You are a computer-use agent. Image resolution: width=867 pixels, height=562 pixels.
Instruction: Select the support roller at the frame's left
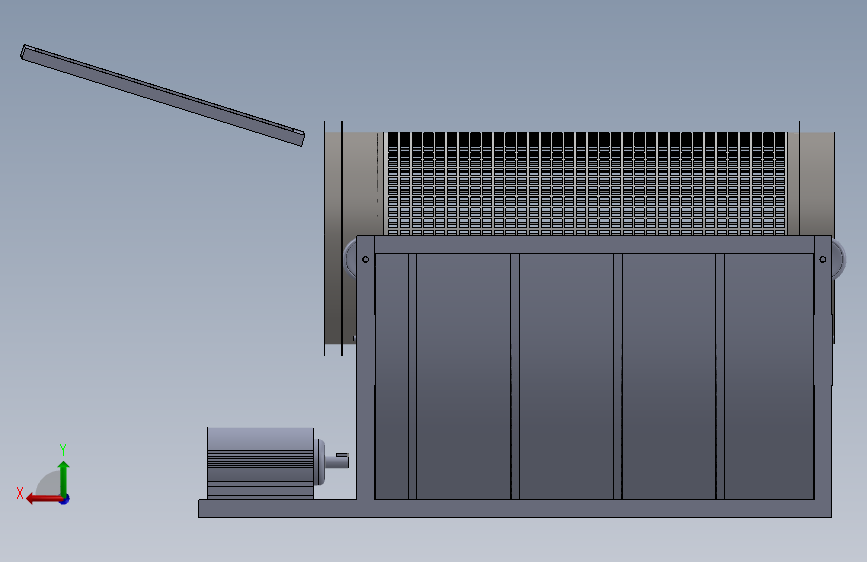[x=350, y=259]
